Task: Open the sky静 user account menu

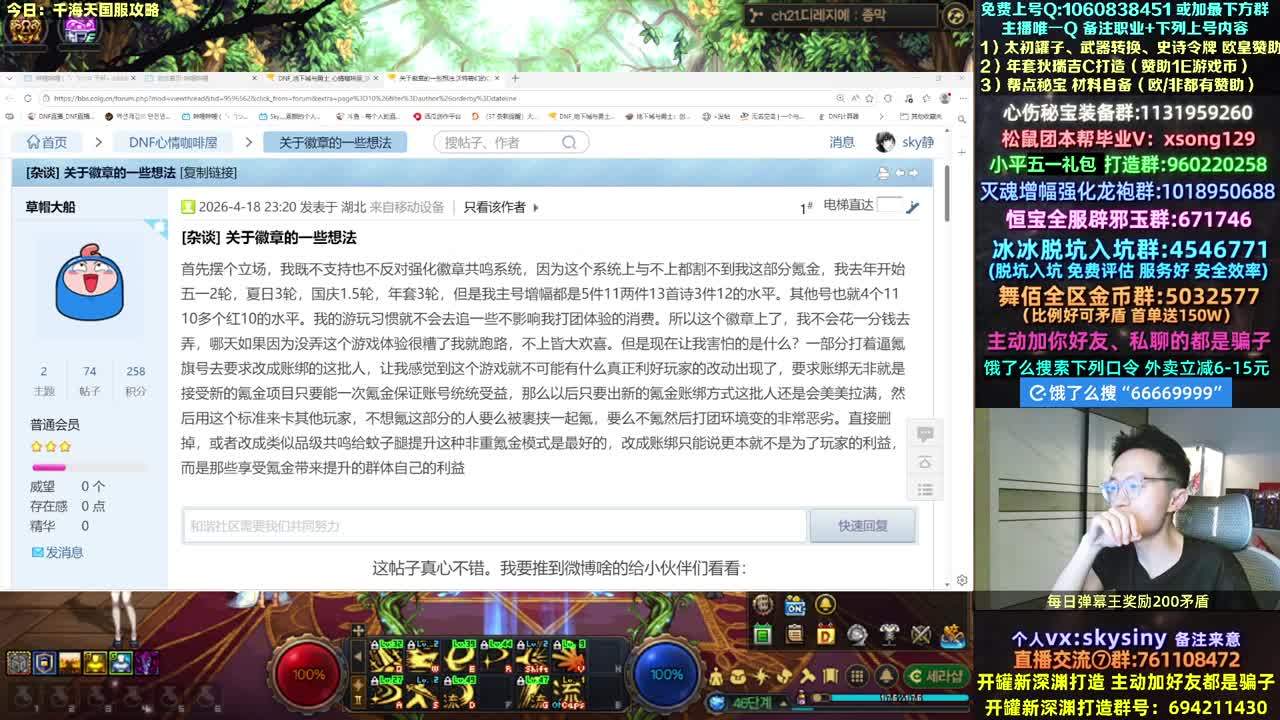Action: click(905, 142)
